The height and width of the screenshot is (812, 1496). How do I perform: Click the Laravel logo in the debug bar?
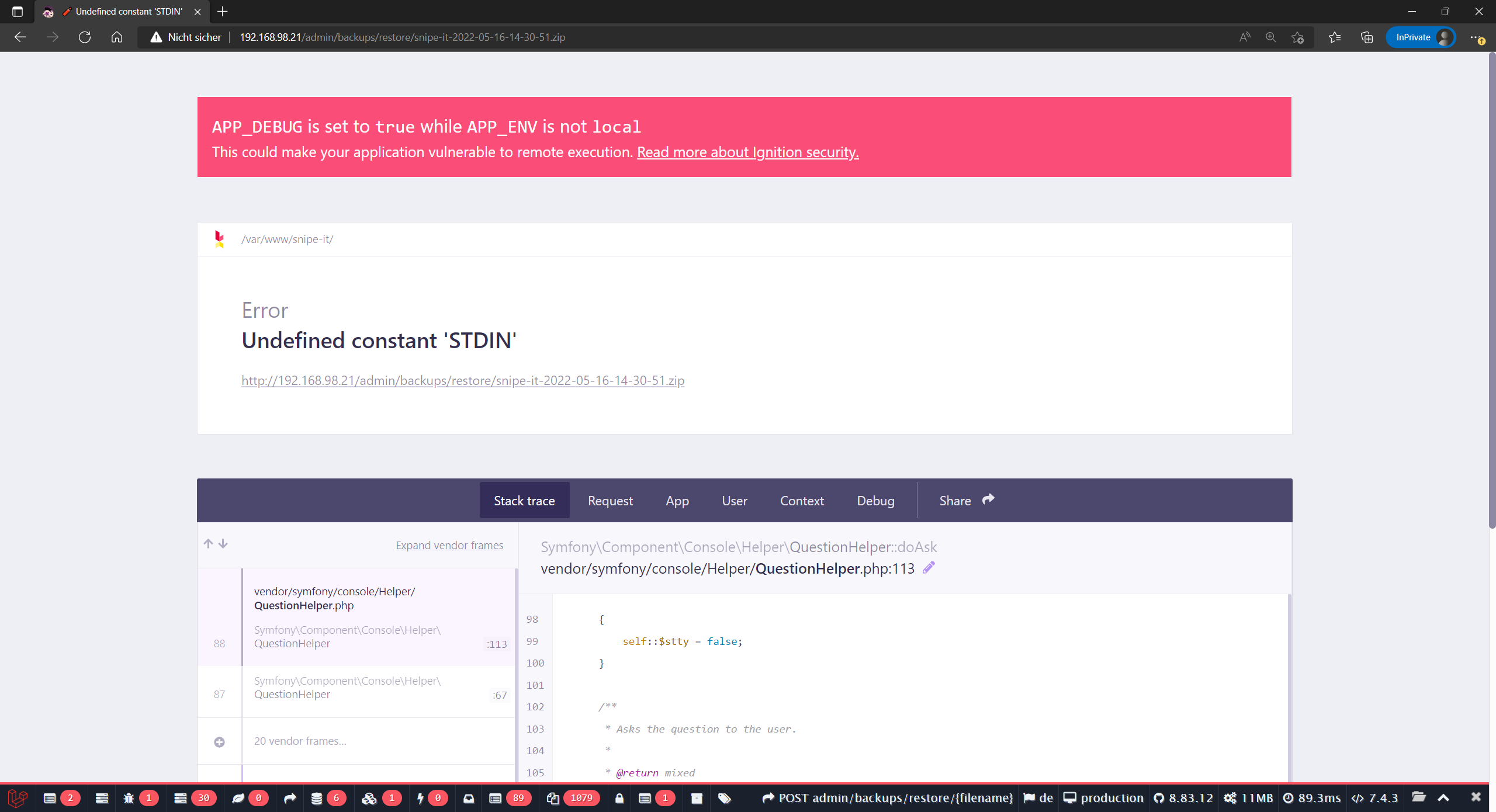click(16, 798)
